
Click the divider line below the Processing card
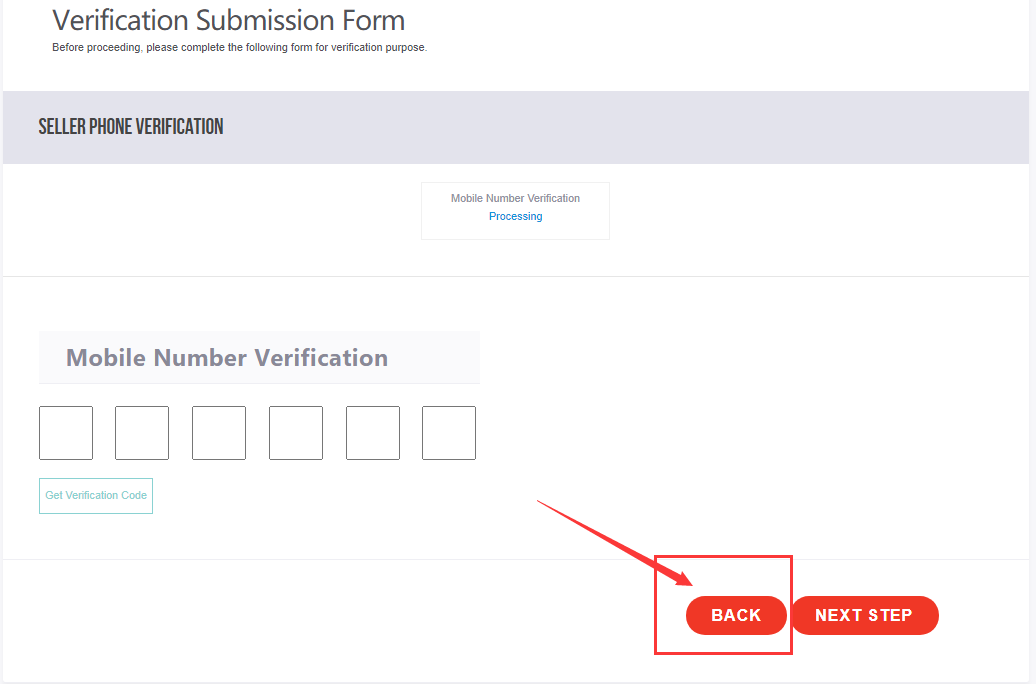(300, 276)
